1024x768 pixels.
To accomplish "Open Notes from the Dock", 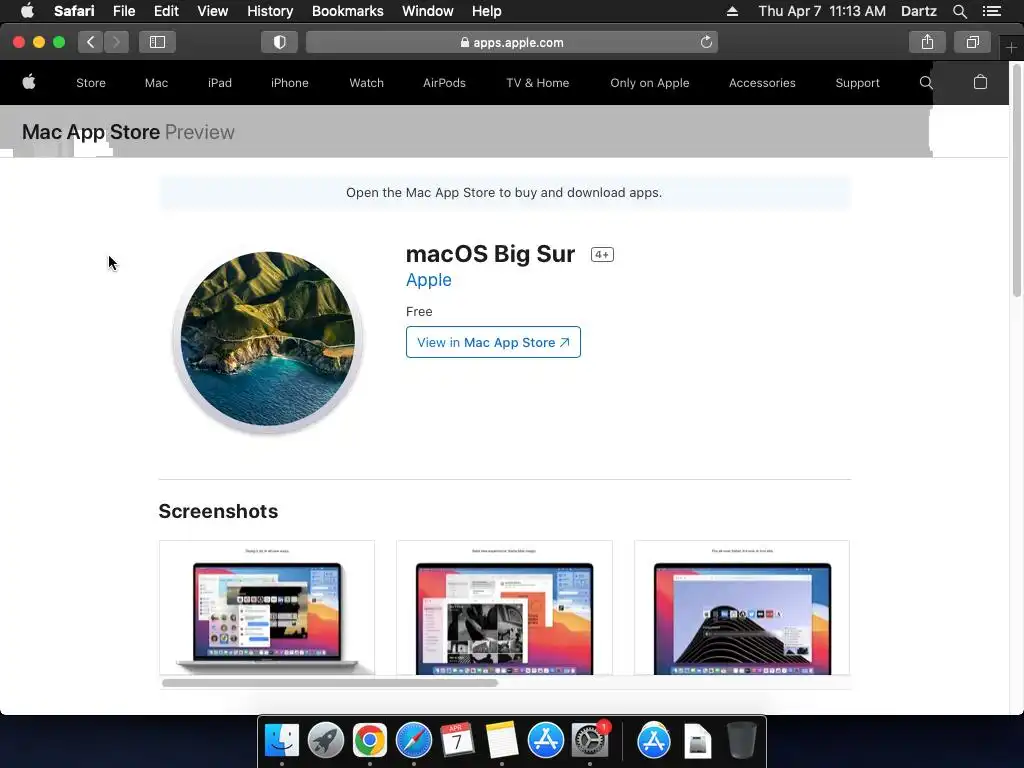I will coord(502,741).
